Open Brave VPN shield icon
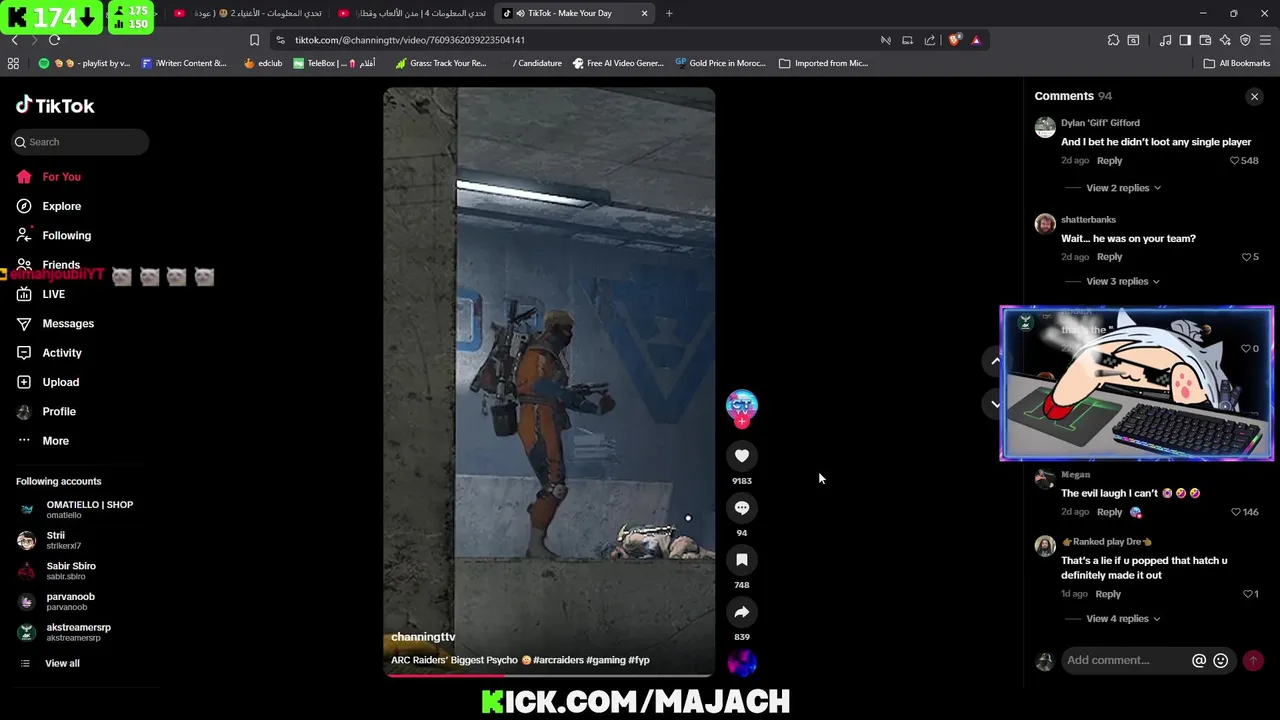 coord(1245,40)
